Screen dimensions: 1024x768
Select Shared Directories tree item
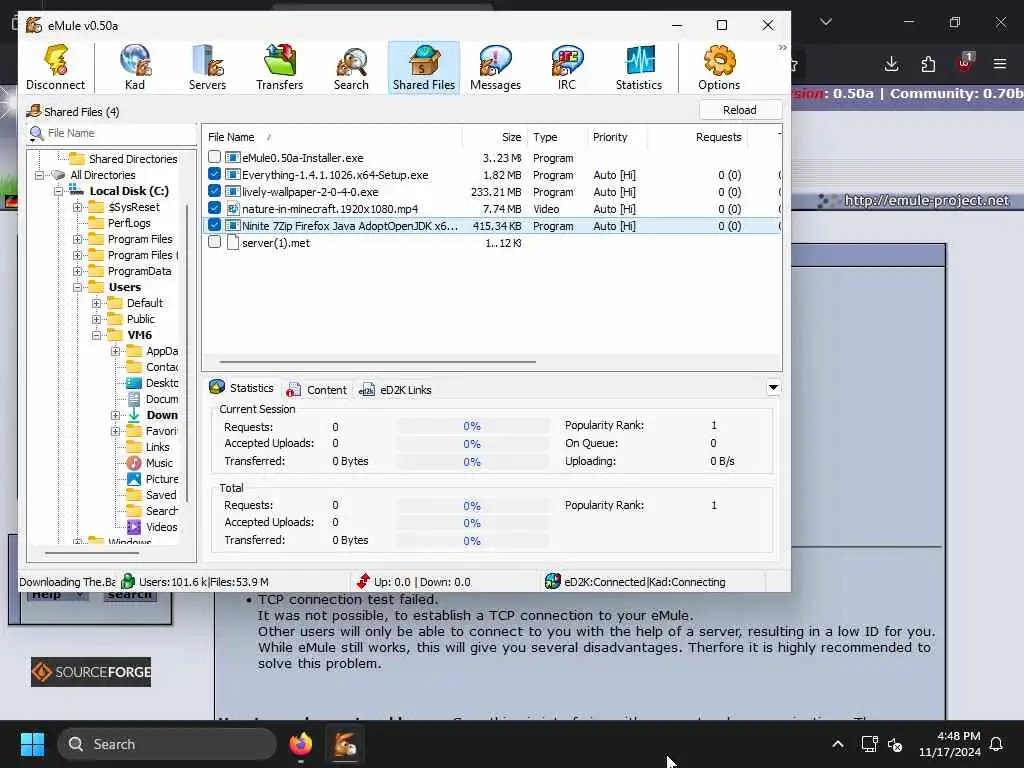pyautogui.click(x=133, y=159)
